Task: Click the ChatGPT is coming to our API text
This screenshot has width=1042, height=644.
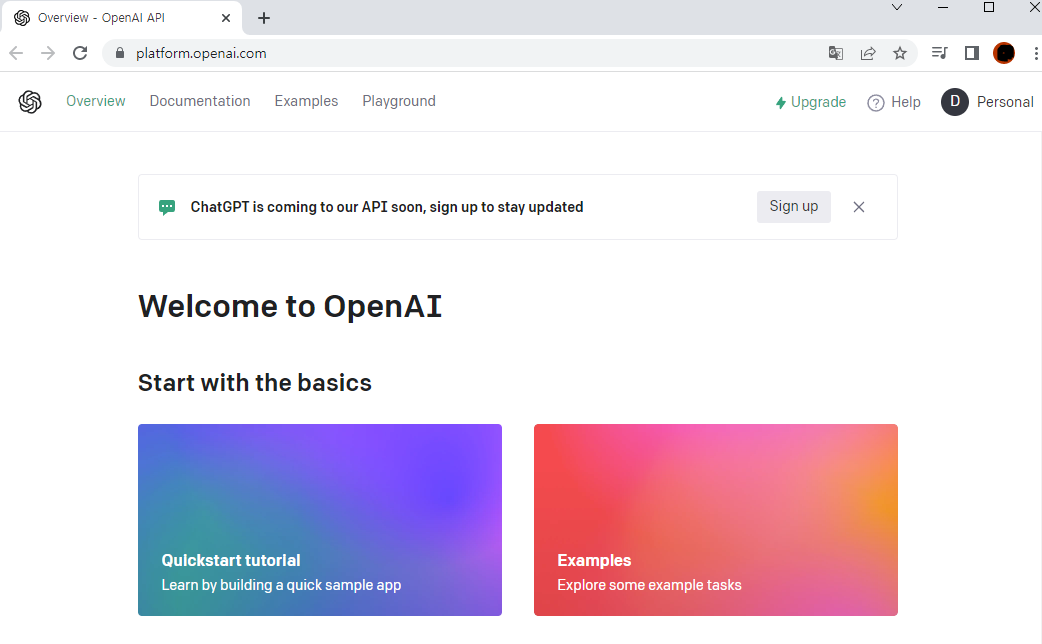Action: tap(387, 207)
